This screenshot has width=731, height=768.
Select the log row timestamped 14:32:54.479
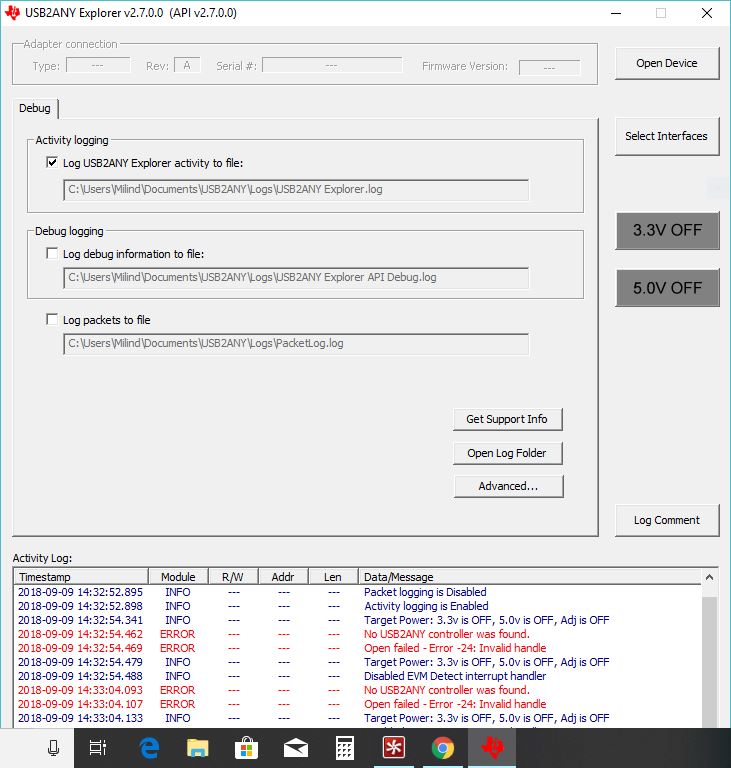click(358, 662)
